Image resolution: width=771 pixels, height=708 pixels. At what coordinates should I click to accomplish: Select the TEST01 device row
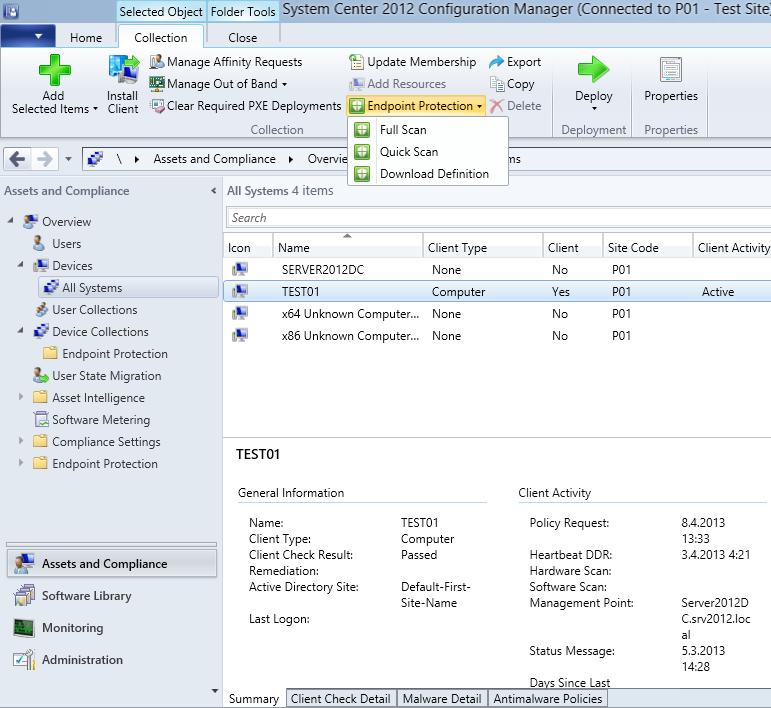click(497, 292)
